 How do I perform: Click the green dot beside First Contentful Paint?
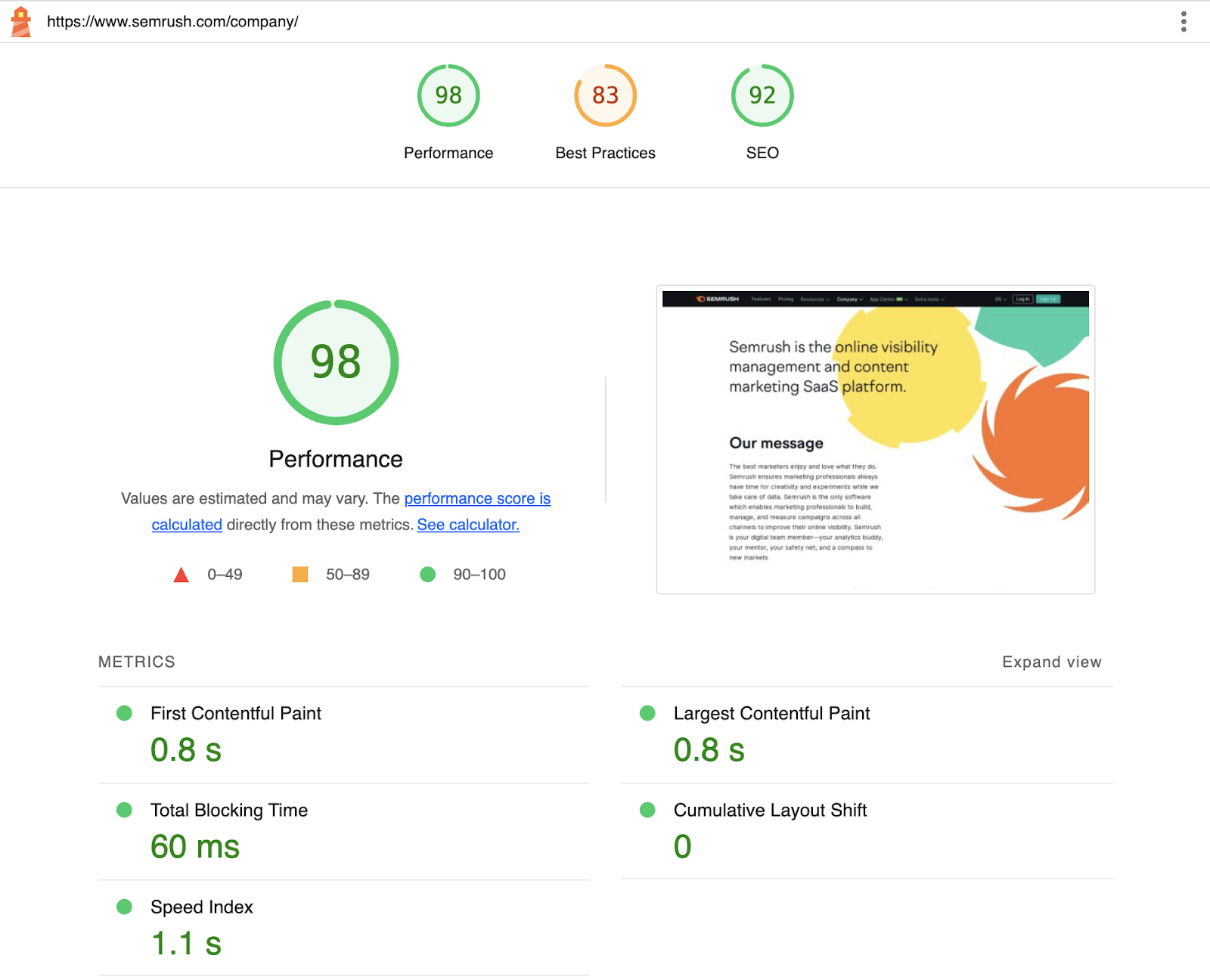tap(124, 712)
